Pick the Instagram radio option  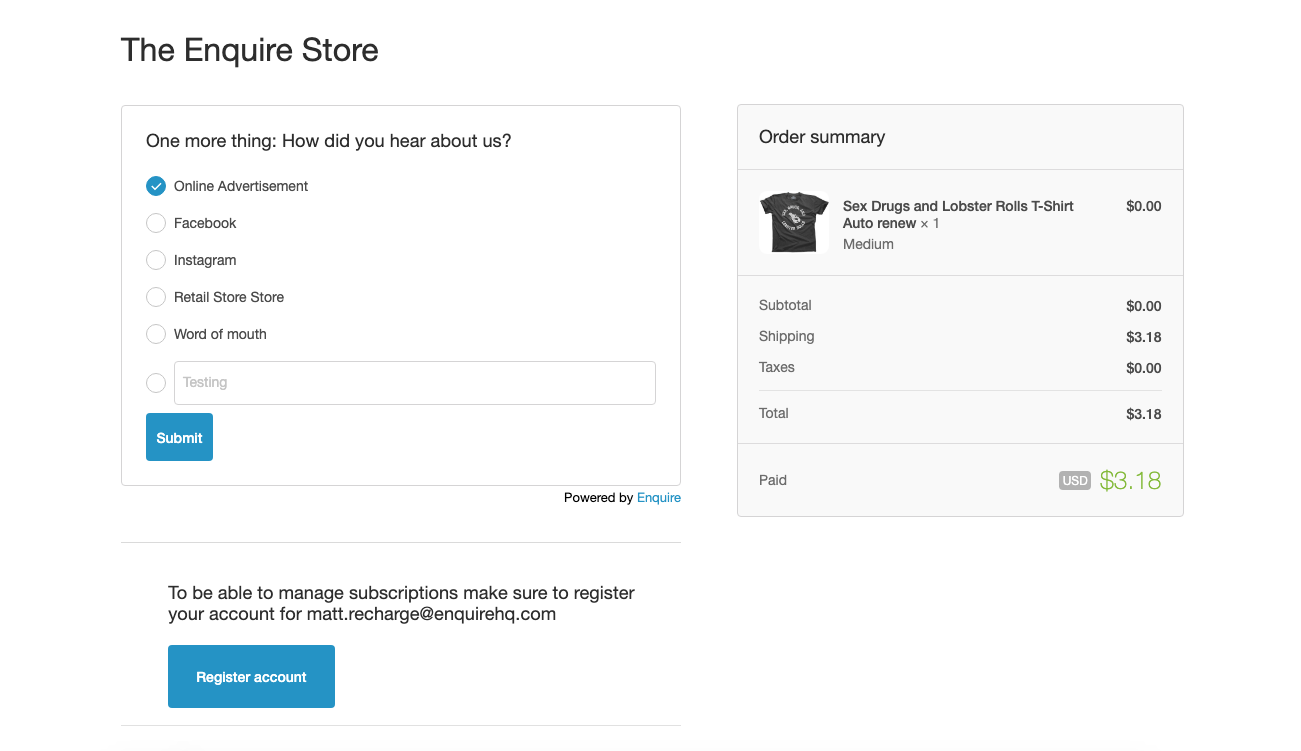pos(156,260)
